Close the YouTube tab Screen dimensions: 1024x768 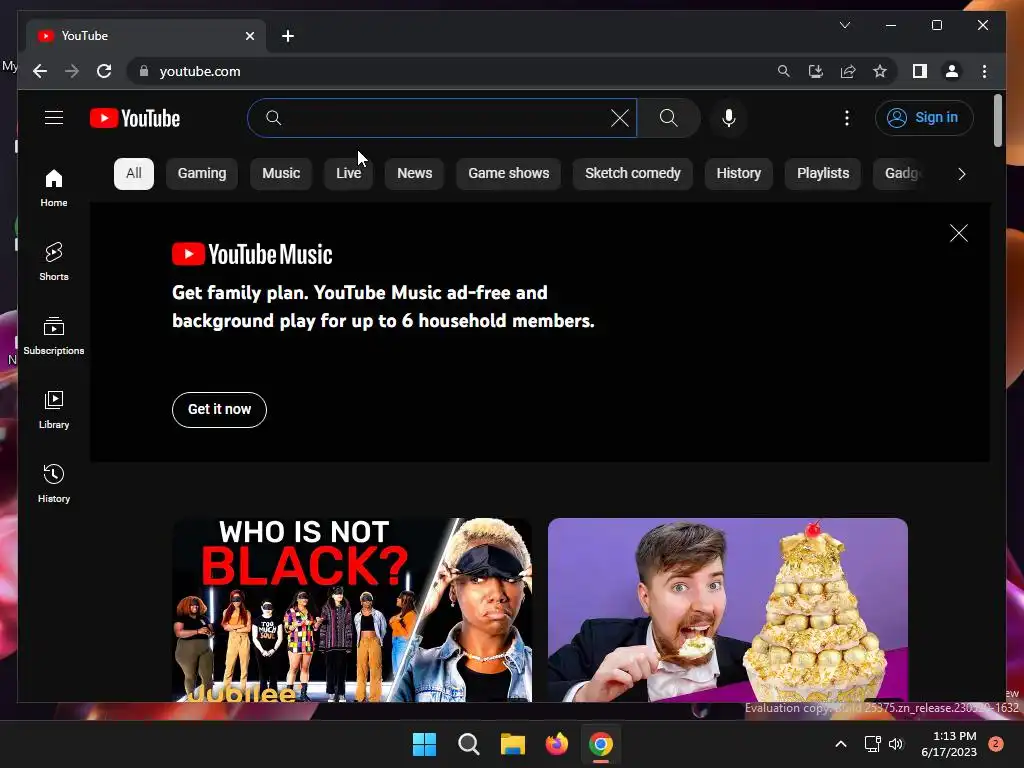click(x=249, y=36)
